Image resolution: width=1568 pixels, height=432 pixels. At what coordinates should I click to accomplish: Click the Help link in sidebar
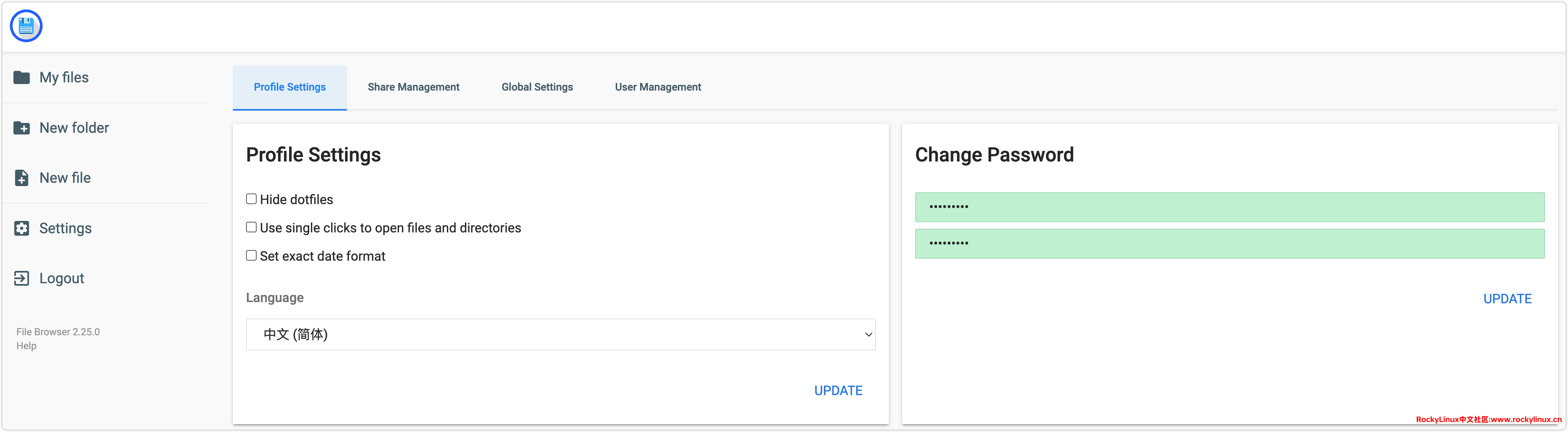[26, 346]
